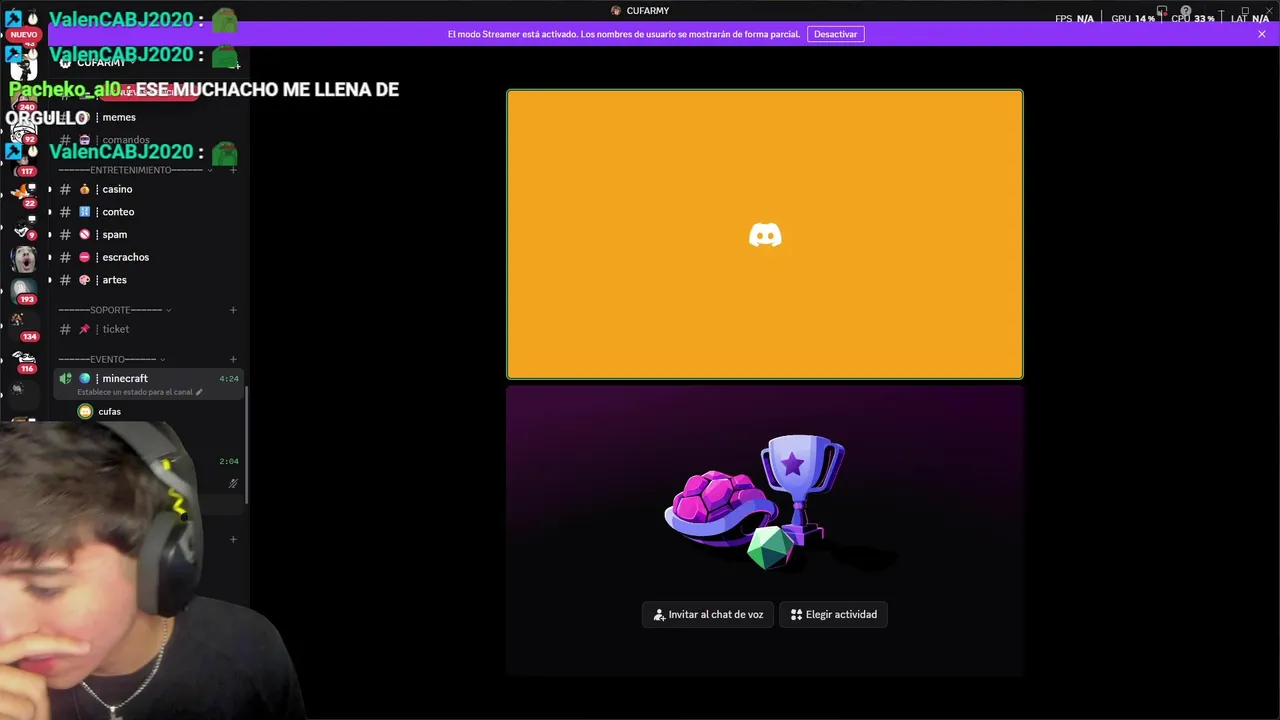Screen dimensions: 1280x720
Task: Select the minecraft voice channel
Action: click(148, 384)
